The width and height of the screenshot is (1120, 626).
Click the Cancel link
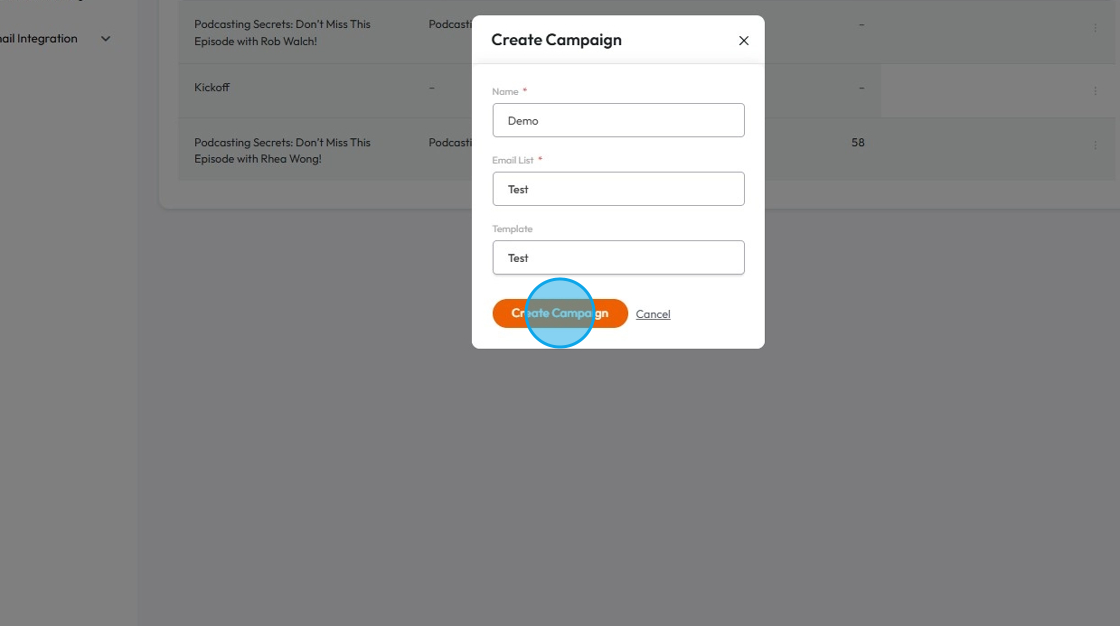coord(653,314)
